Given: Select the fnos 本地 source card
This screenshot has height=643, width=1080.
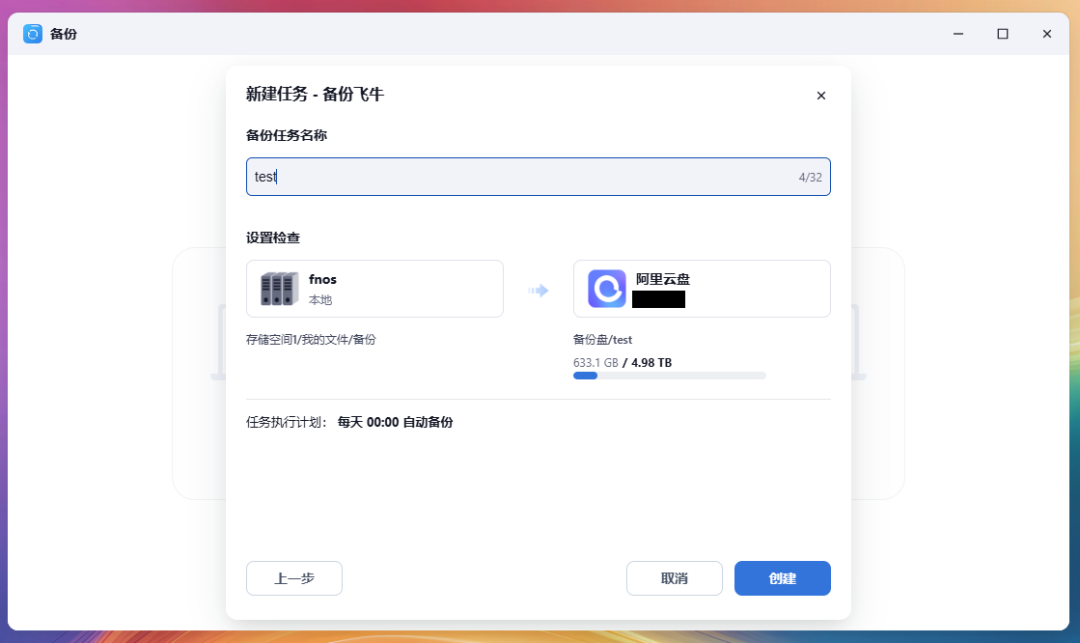Looking at the screenshot, I should click(375, 288).
